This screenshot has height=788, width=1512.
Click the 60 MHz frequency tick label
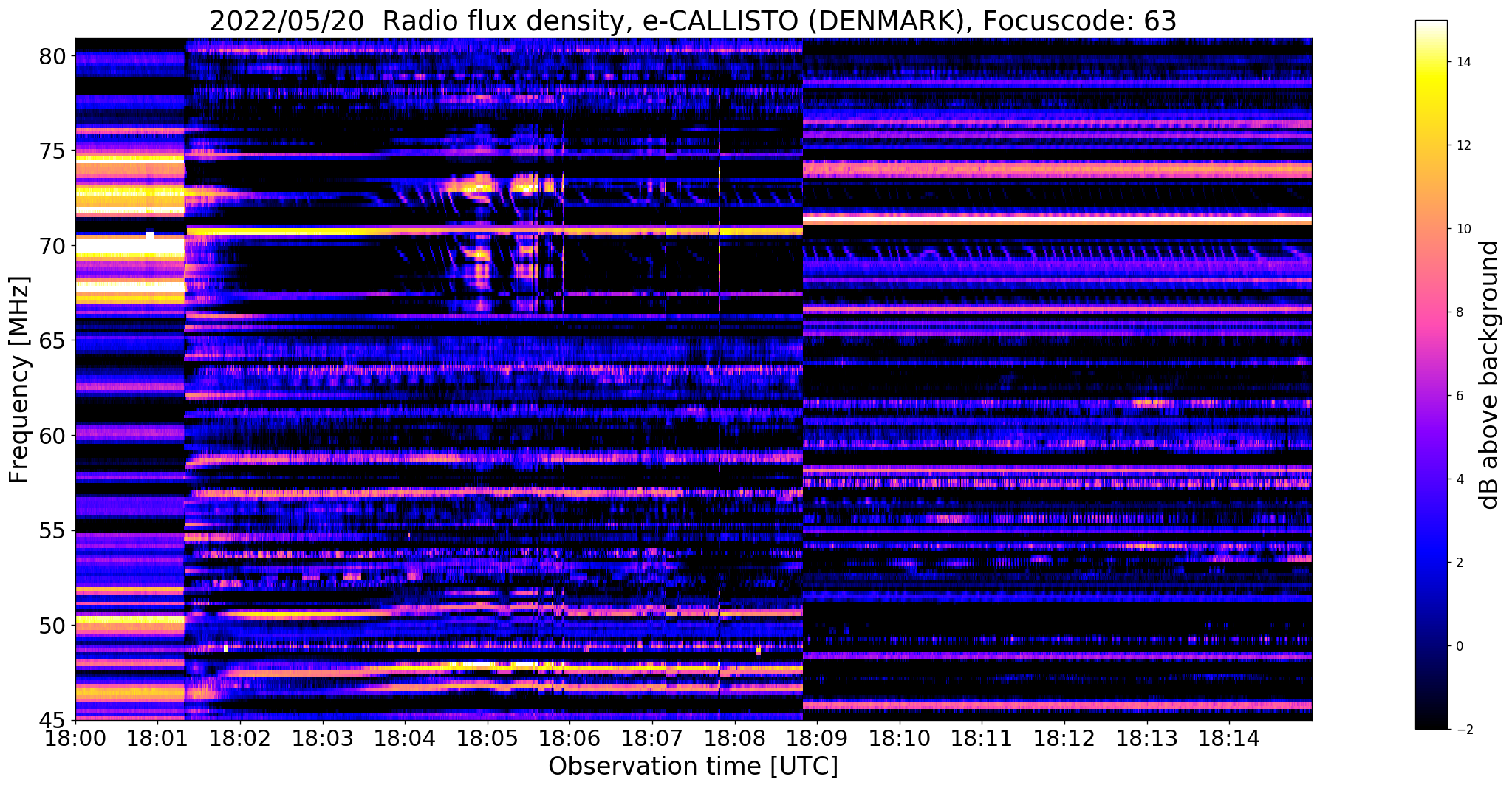(53, 436)
